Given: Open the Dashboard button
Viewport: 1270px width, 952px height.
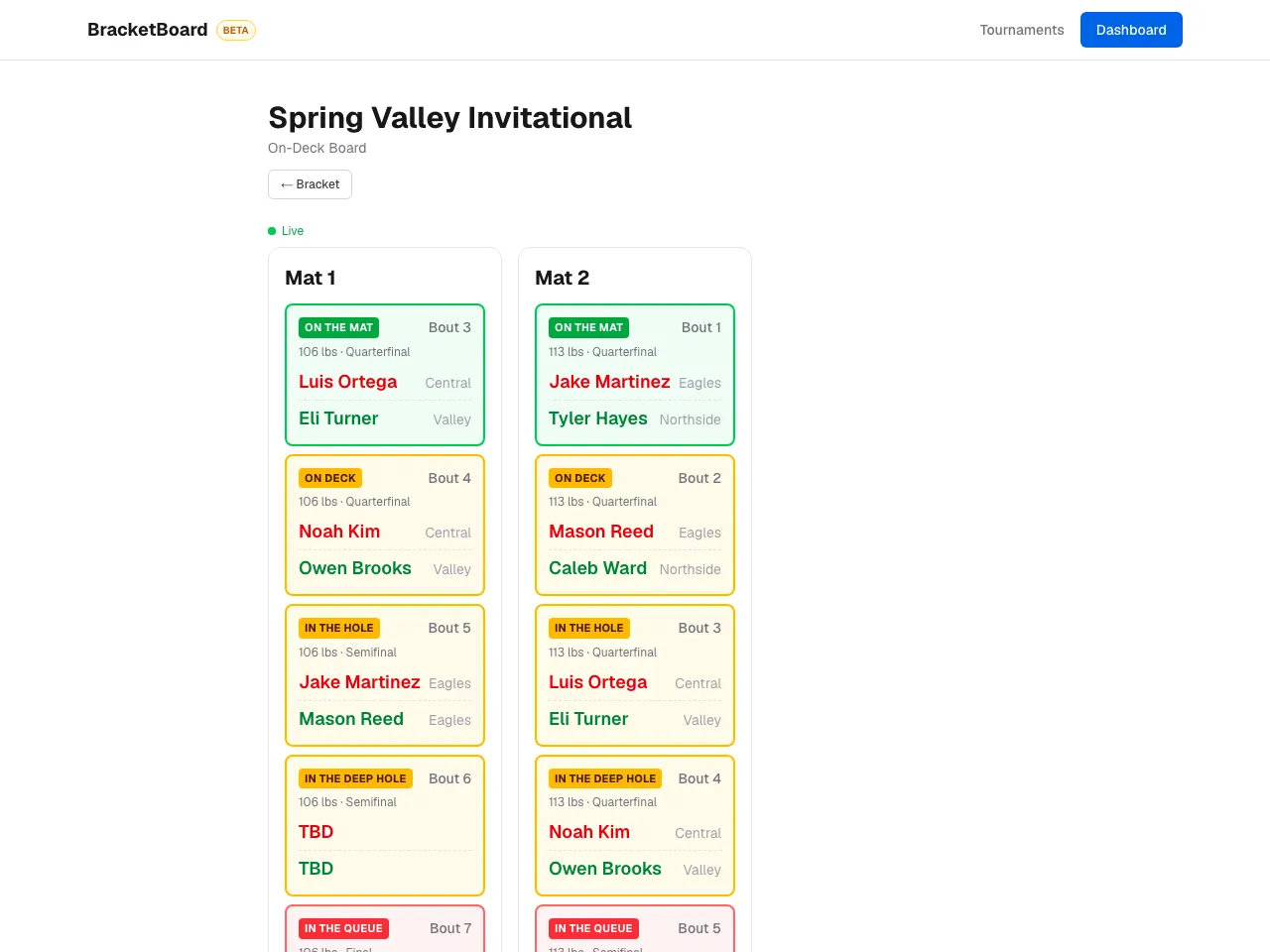Looking at the screenshot, I should (x=1131, y=30).
